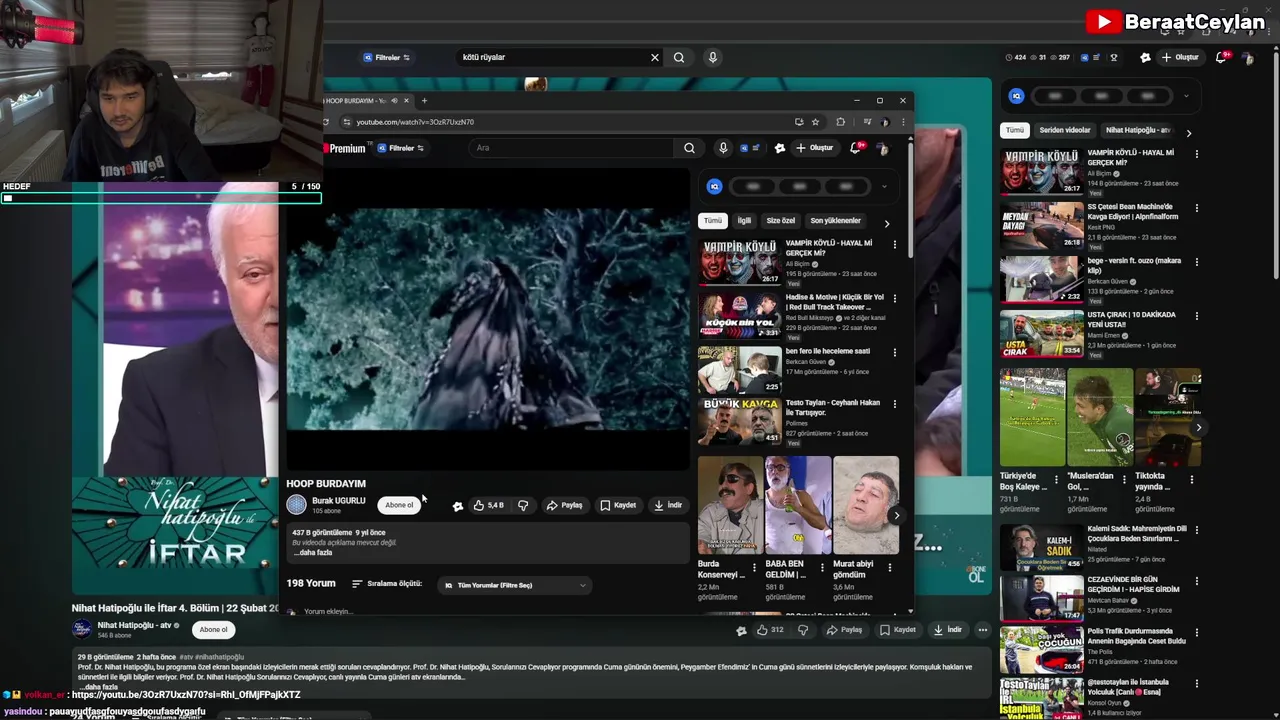The width and height of the screenshot is (1280, 720).
Task: Click search magnifier in front YouTube window
Action: (x=689, y=148)
